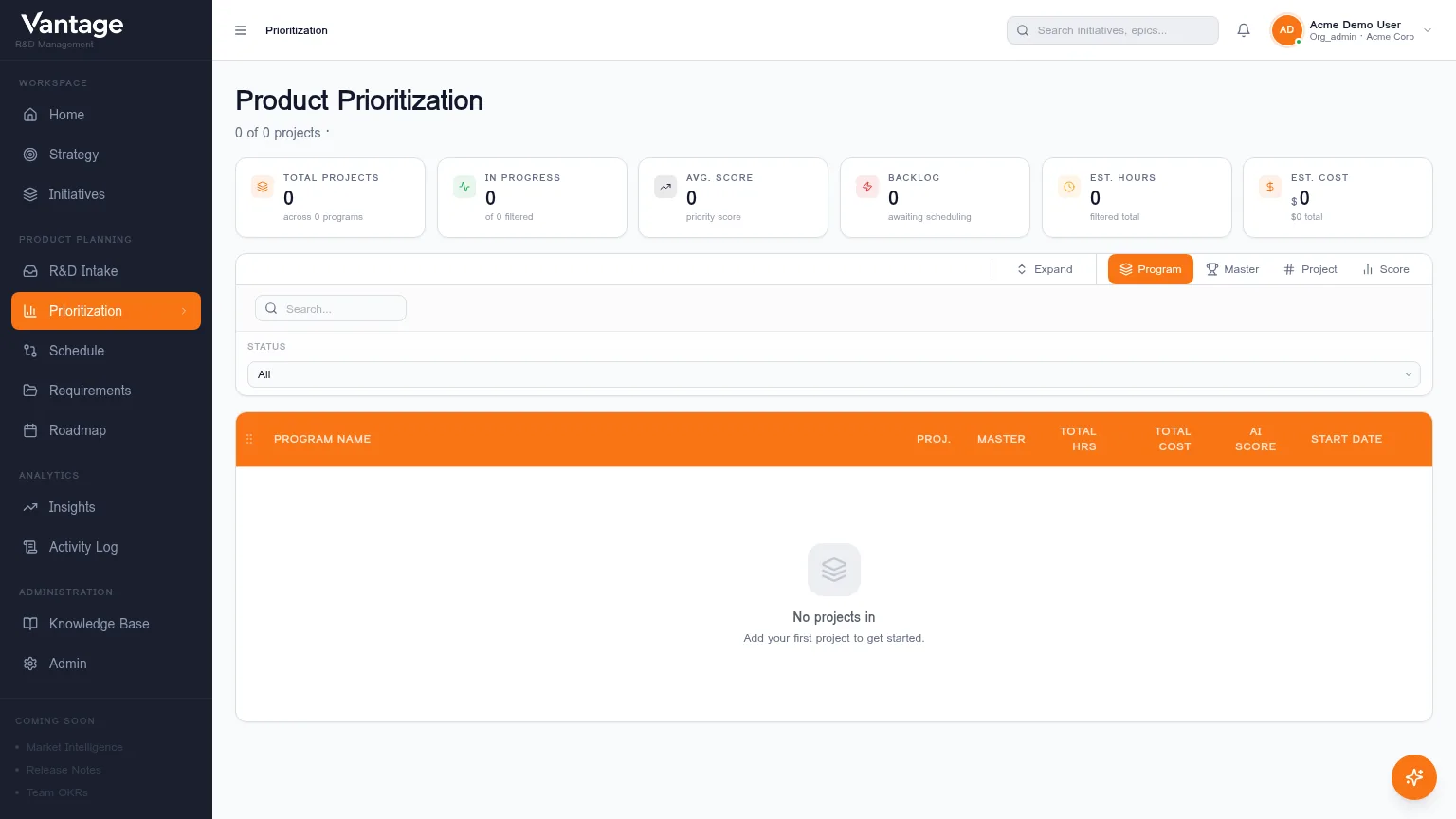Viewport: 1456px width, 819px height.
Task: Sort by Program Name column
Action: coord(322,439)
